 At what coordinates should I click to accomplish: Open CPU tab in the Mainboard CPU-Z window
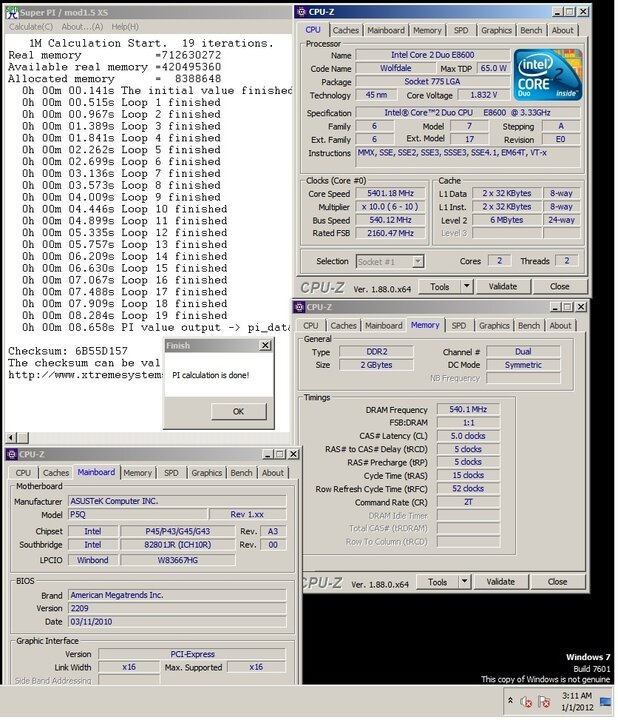tap(23, 473)
